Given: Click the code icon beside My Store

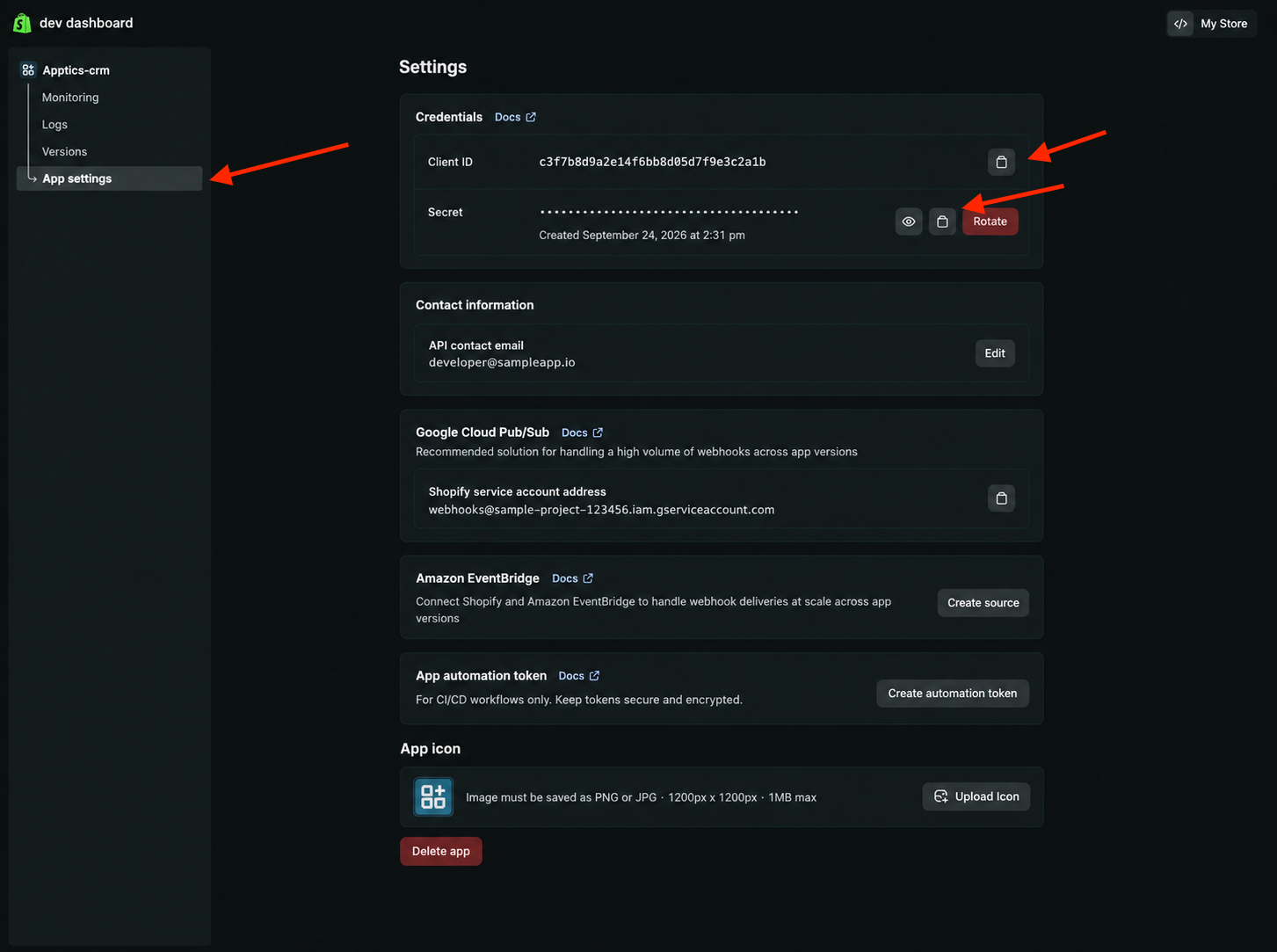Looking at the screenshot, I should pos(1181,24).
